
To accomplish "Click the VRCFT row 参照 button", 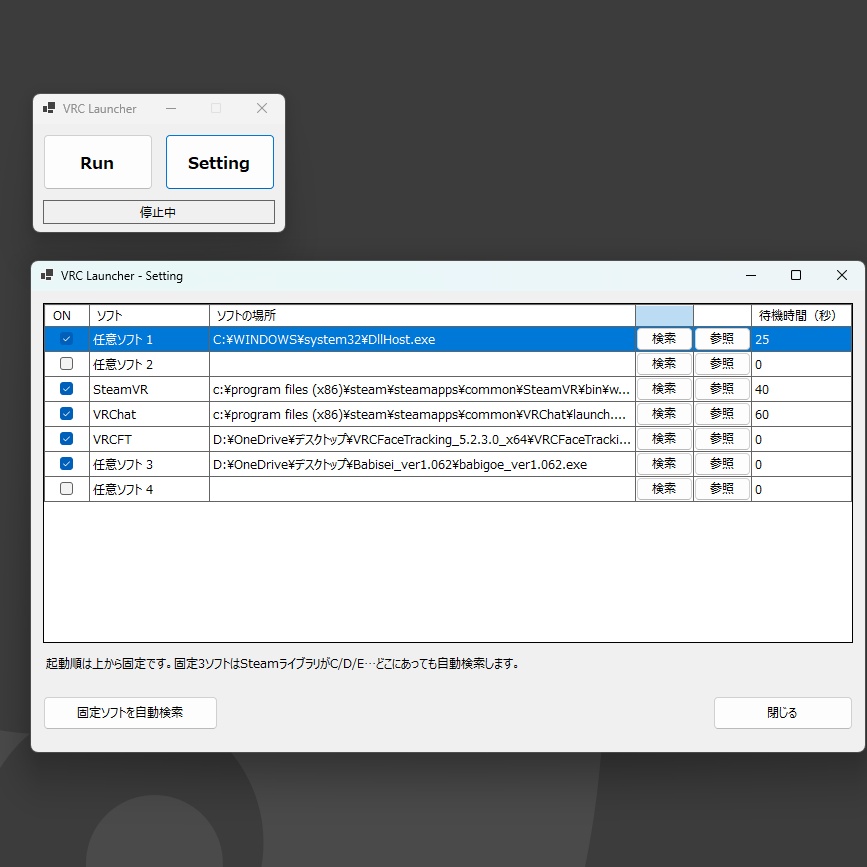I will point(722,439).
